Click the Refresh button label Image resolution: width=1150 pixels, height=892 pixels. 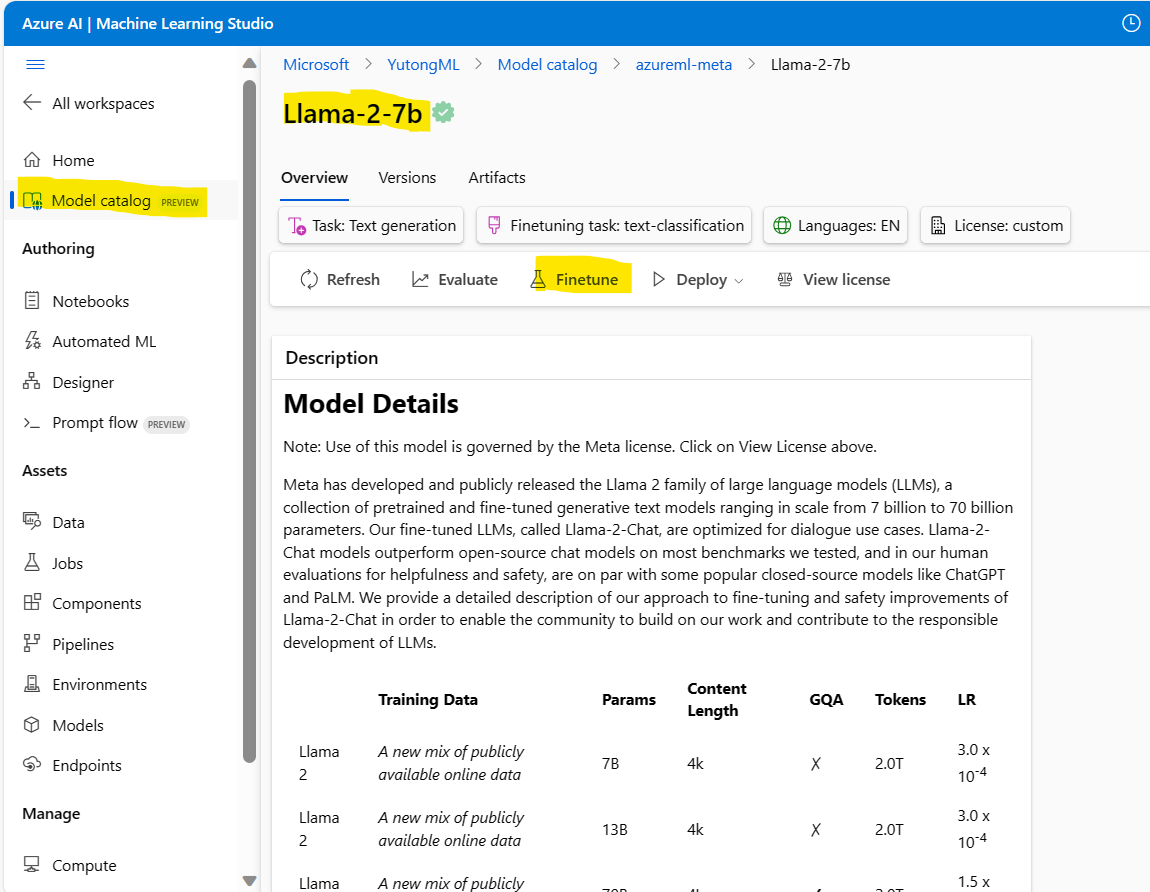coord(354,279)
